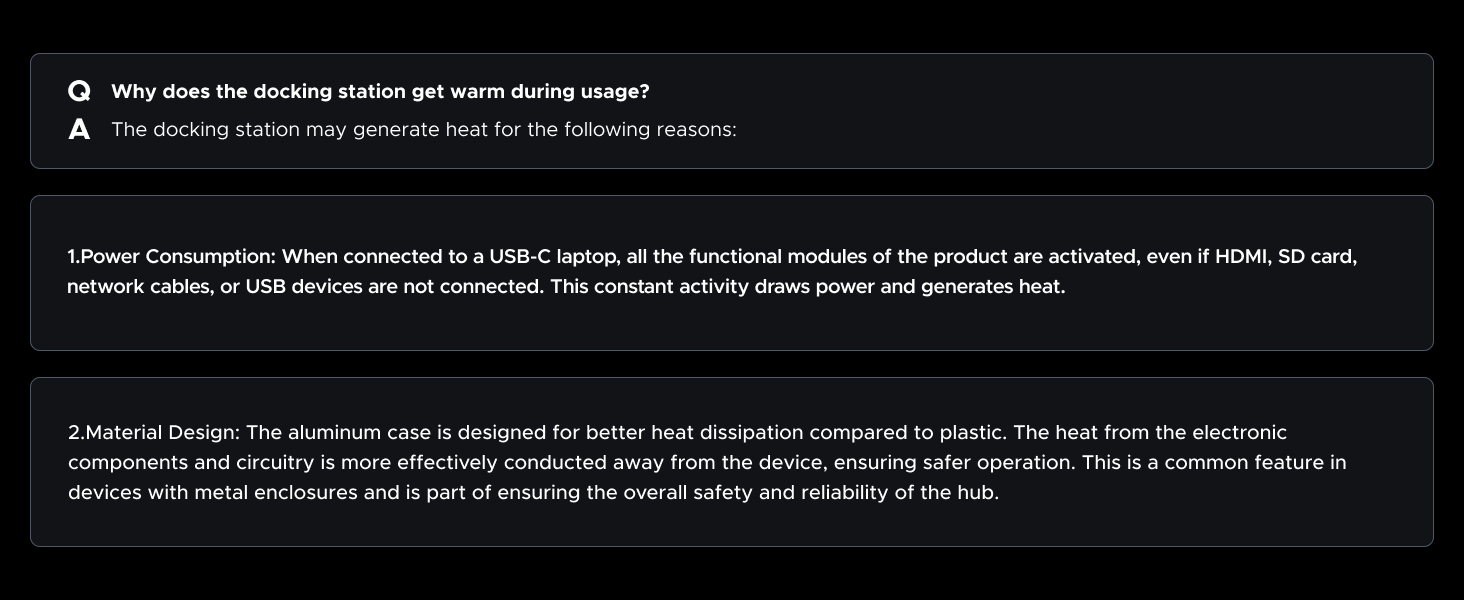Click the answer line about generating heat
This screenshot has width=1464, height=600.
423,130
